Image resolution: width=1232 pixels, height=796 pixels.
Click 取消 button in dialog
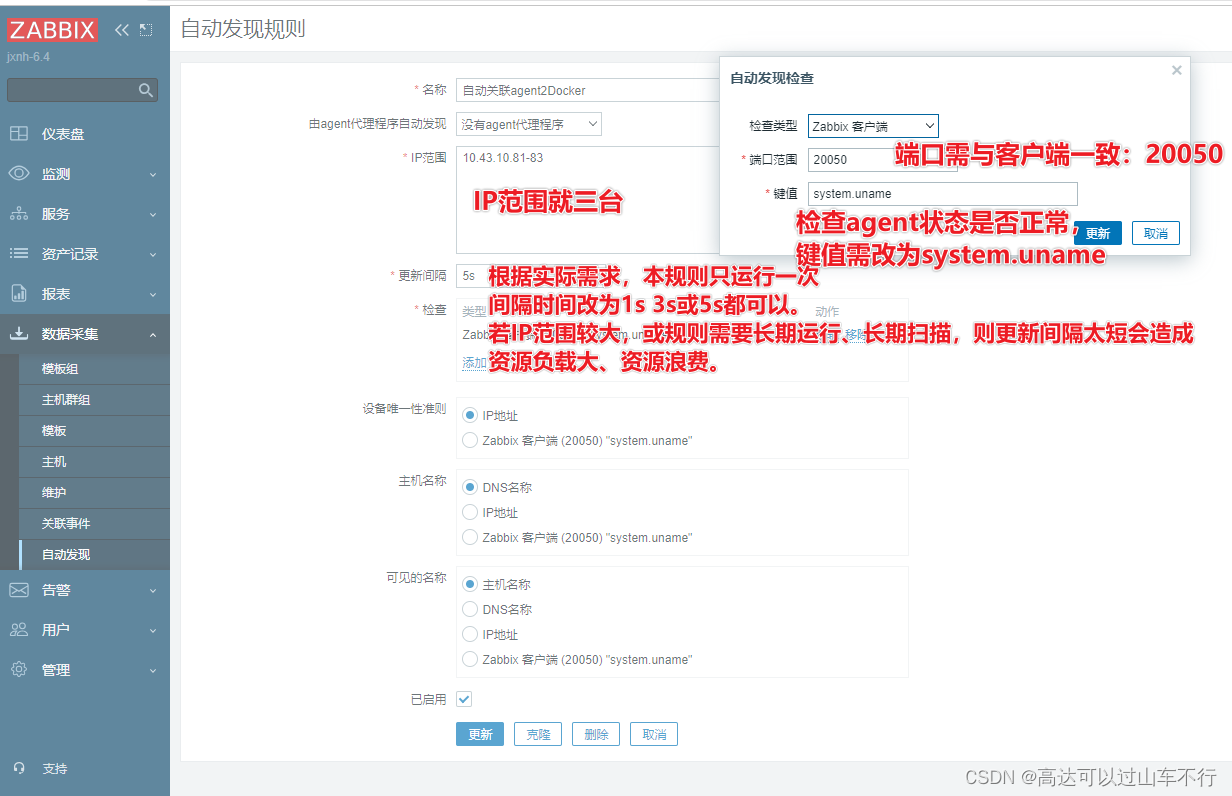(1156, 233)
